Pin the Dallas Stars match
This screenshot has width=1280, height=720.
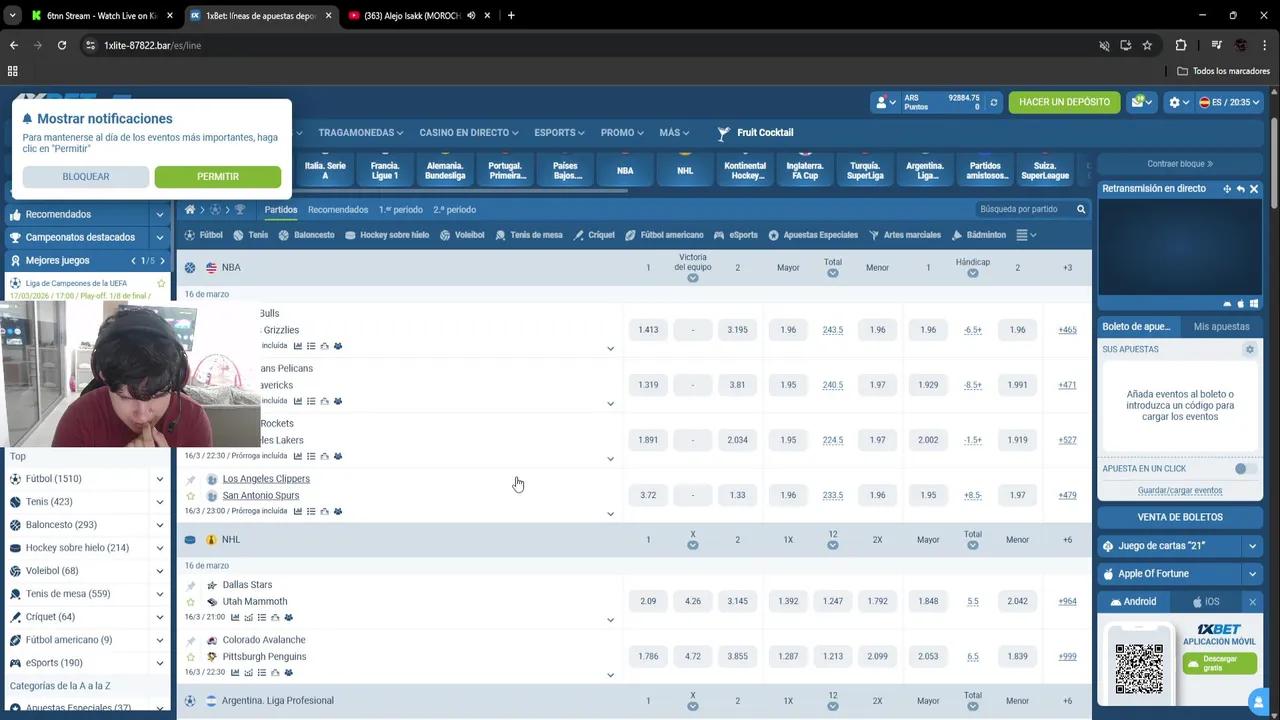[x=191, y=585]
